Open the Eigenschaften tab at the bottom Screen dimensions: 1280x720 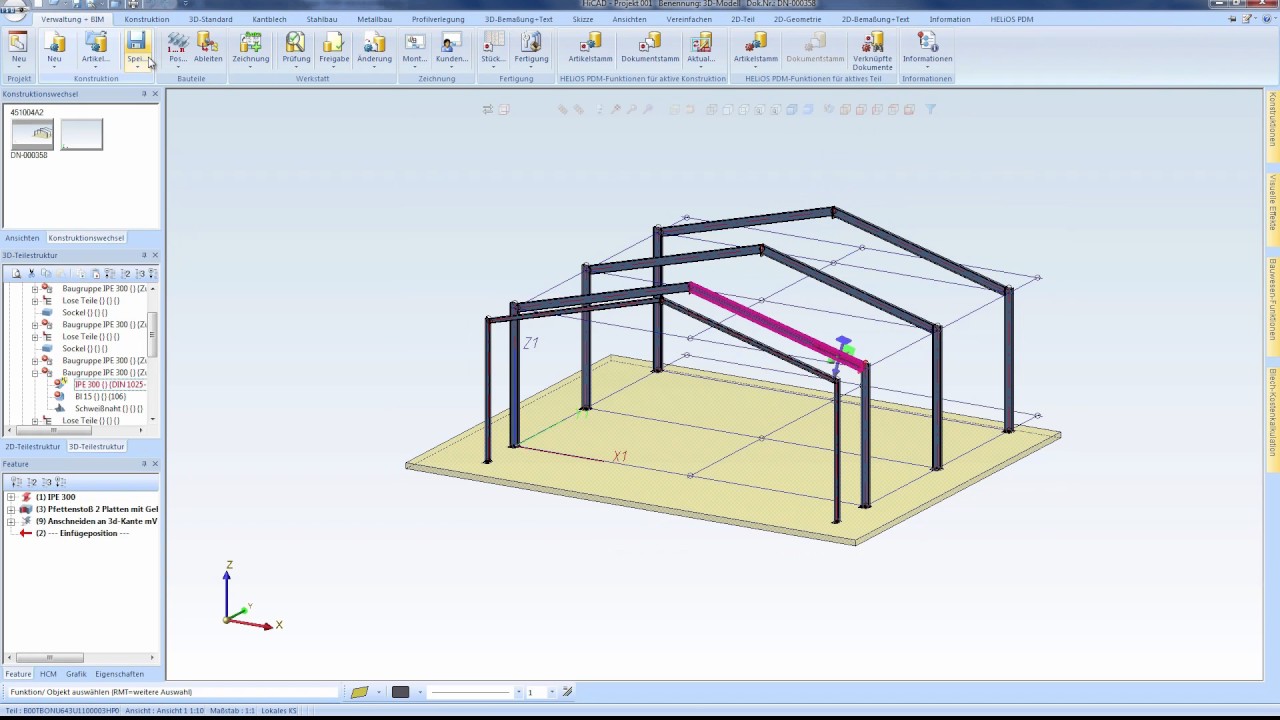coord(119,674)
